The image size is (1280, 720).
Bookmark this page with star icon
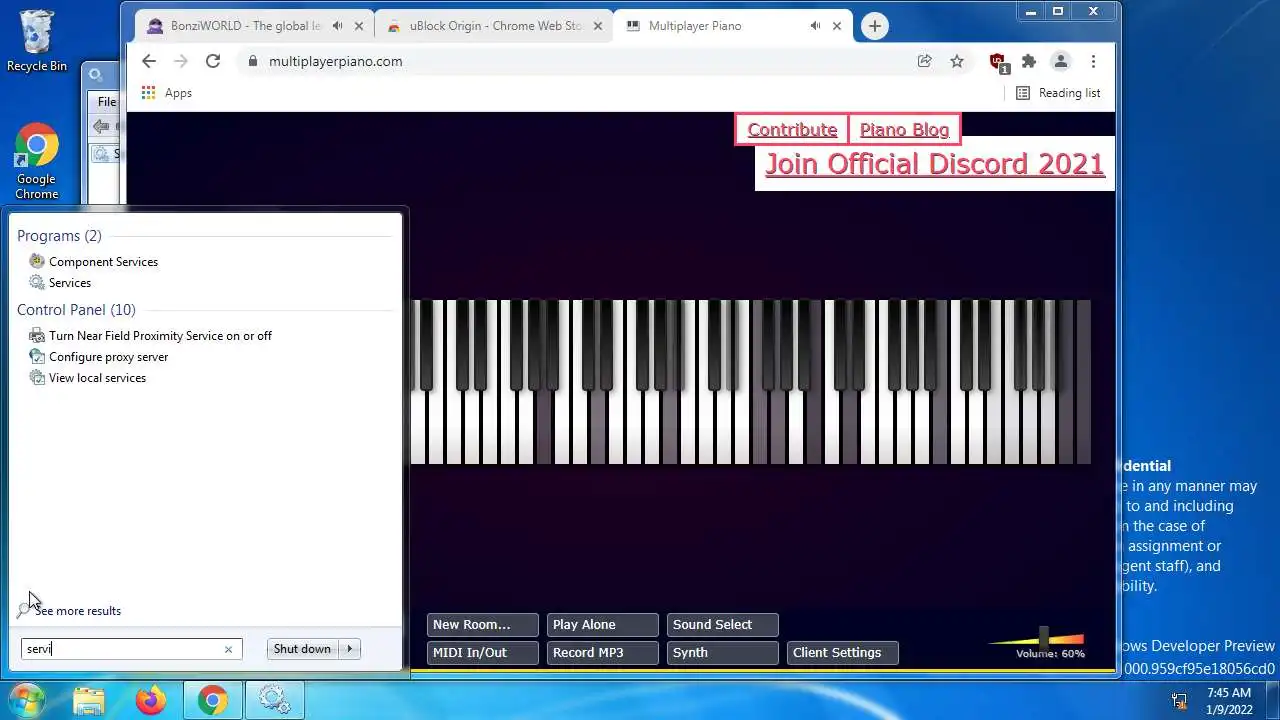957,61
